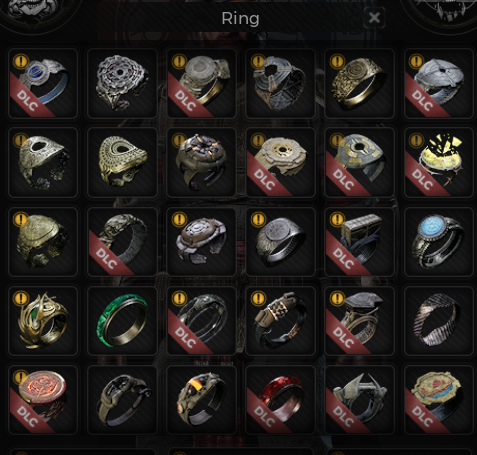
Task: Pick the dark braided leather ring with copper clasp
Action: pyautogui.click(x=280, y=321)
